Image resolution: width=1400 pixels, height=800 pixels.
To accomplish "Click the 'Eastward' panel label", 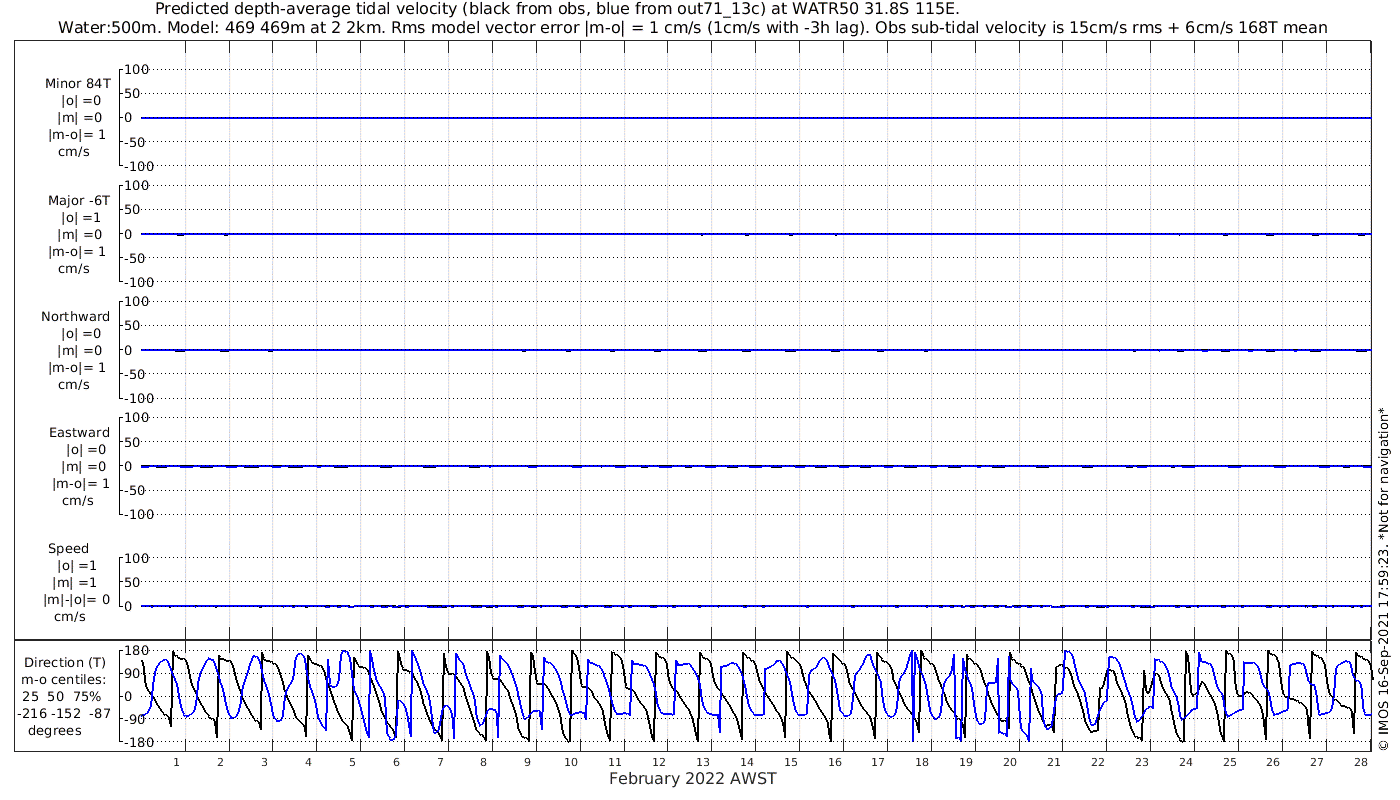I will pyautogui.click(x=80, y=432).
